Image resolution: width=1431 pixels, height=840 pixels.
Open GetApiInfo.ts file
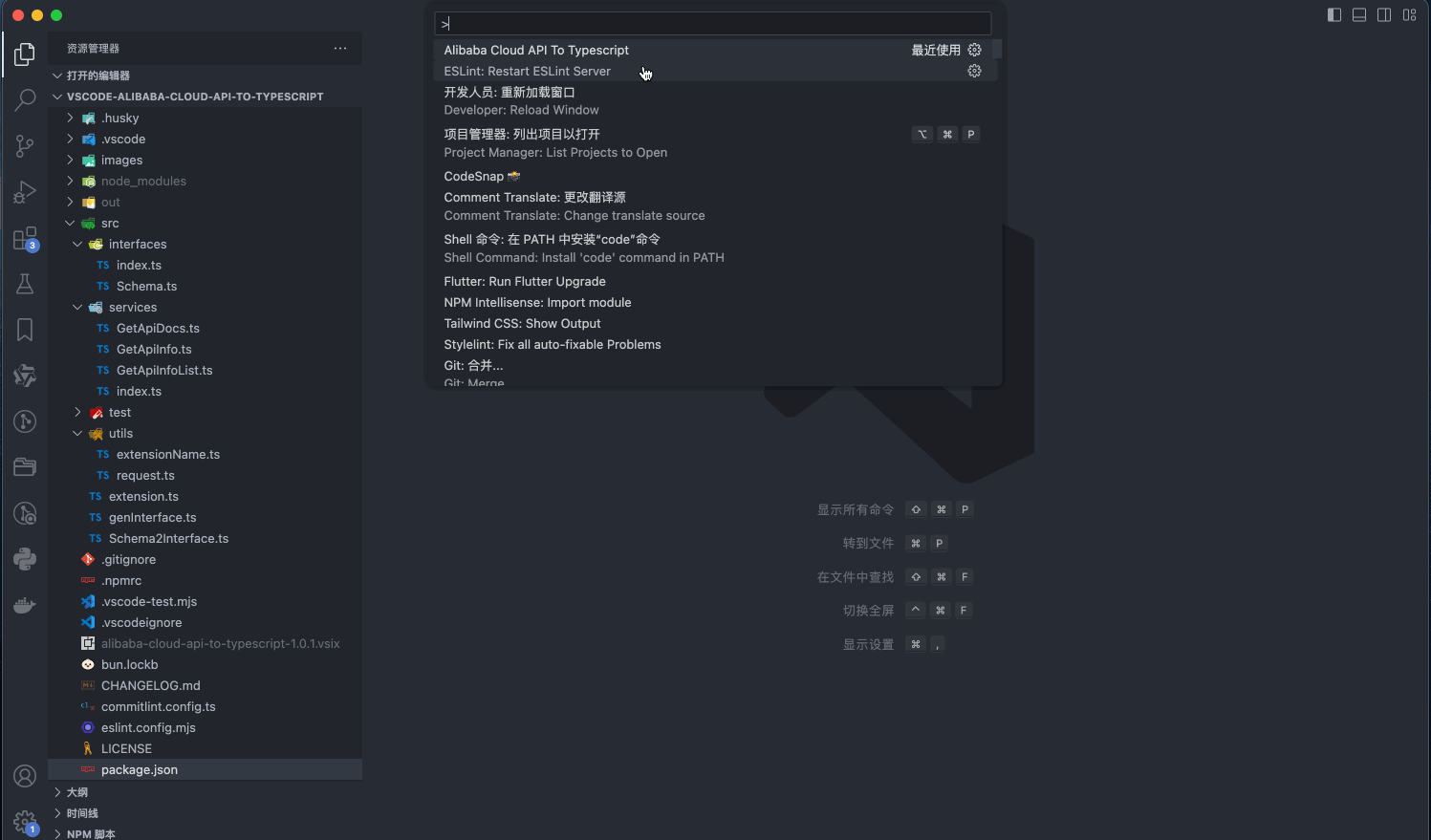coord(205,349)
